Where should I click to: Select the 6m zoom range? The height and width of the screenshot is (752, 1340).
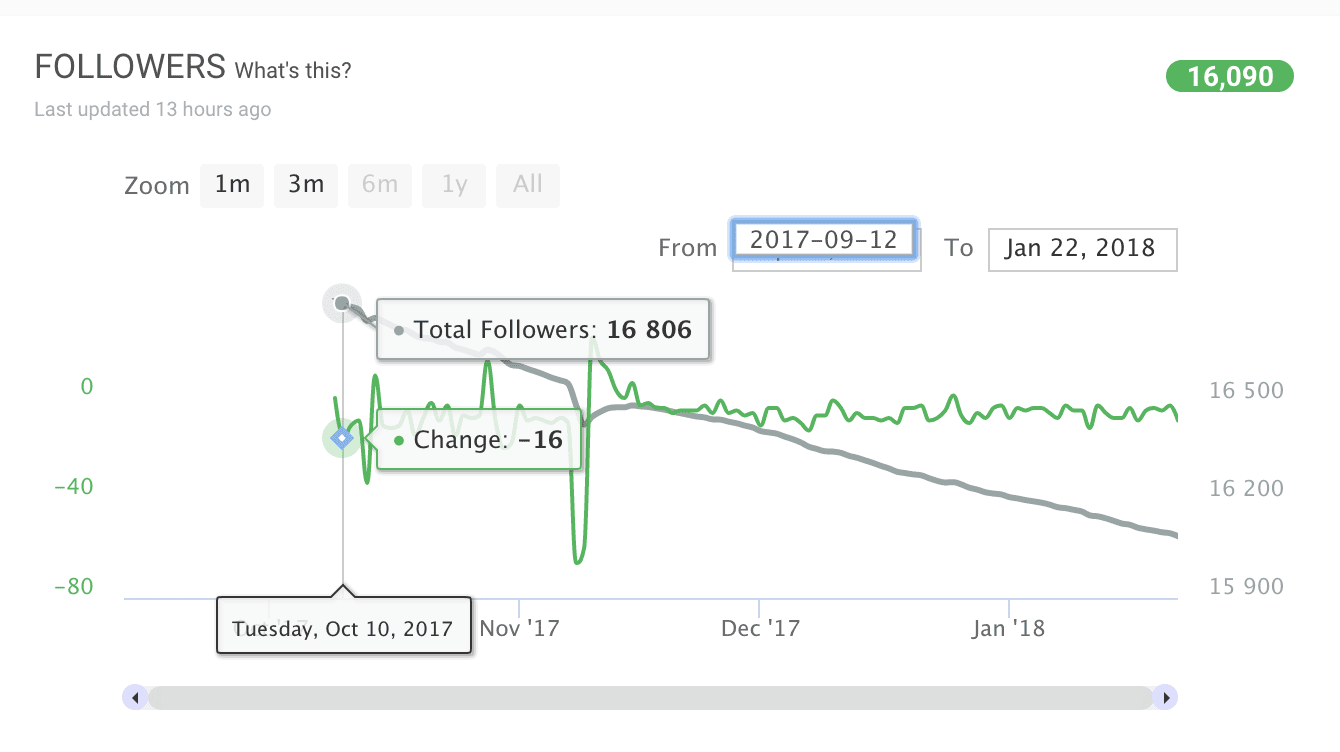(380, 185)
